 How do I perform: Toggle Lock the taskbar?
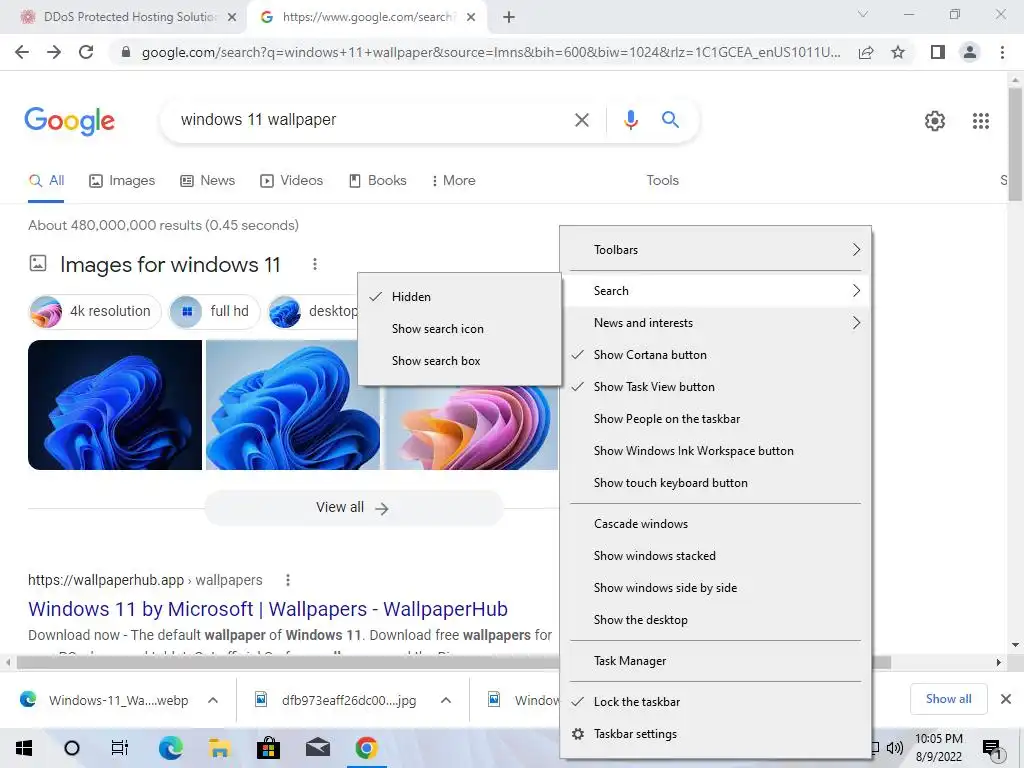[716, 702]
